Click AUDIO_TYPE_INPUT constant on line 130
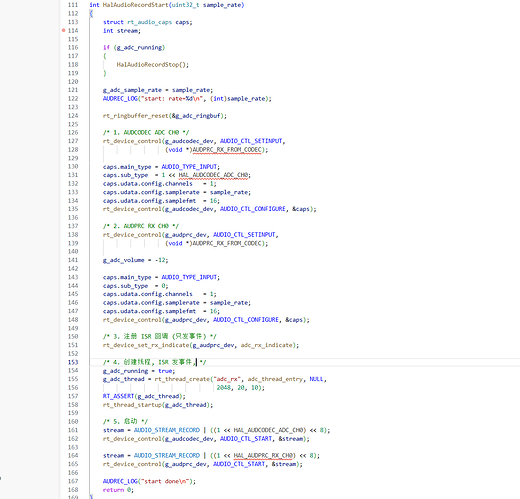Viewport: 520px width, 499px height. coord(189,167)
